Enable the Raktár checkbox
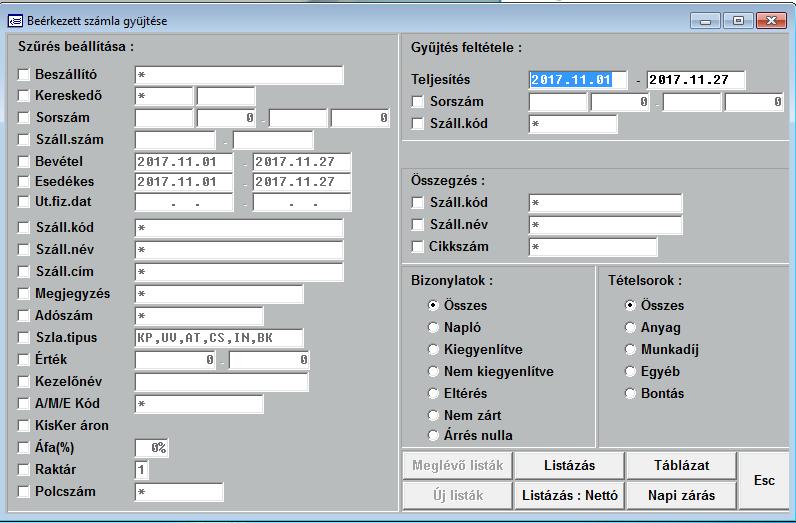Screen dimensions: 796x523 (x=24, y=469)
